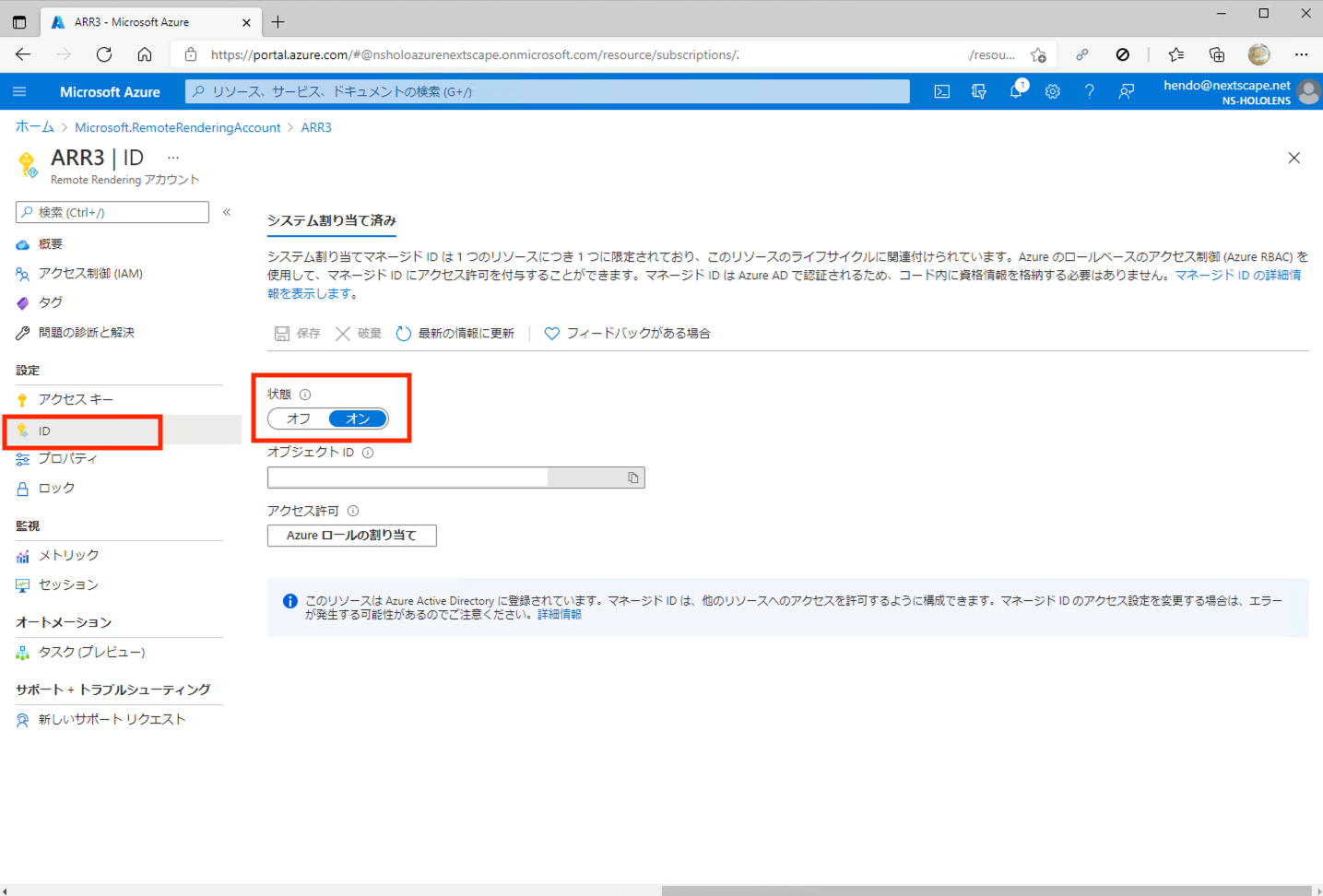Image resolution: width=1323 pixels, height=896 pixels.
Task: Click the ARR3 breadcrumb link
Action: click(316, 127)
